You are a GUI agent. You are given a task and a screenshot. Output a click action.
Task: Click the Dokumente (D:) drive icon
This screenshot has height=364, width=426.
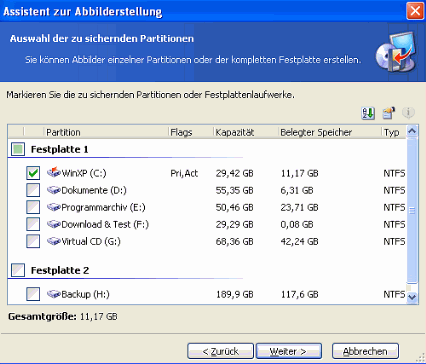(x=53, y=190)
